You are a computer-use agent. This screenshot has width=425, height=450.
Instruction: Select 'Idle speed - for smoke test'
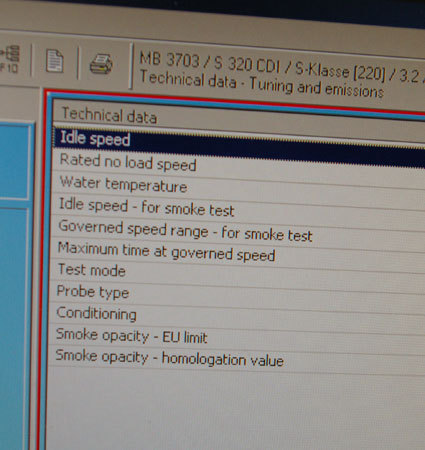tap(238, 211)
